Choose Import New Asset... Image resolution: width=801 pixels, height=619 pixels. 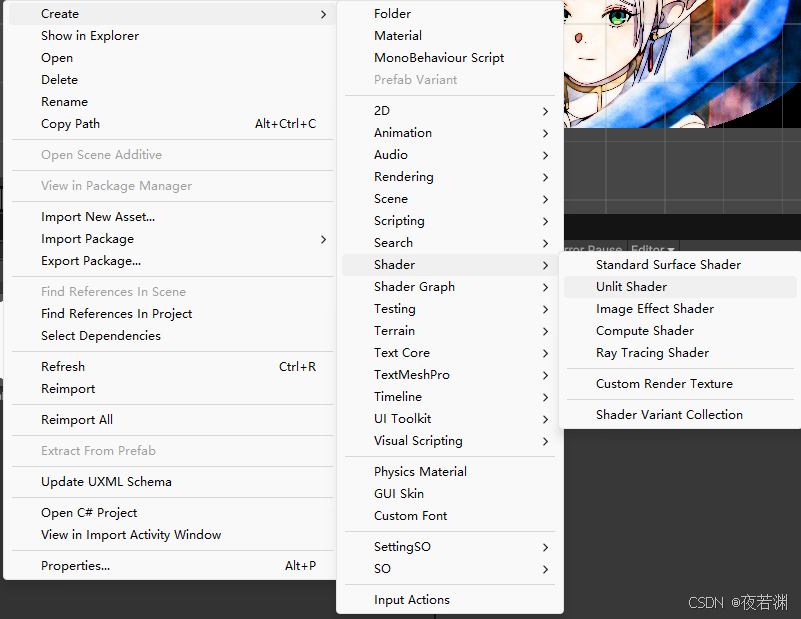point(172,217)
